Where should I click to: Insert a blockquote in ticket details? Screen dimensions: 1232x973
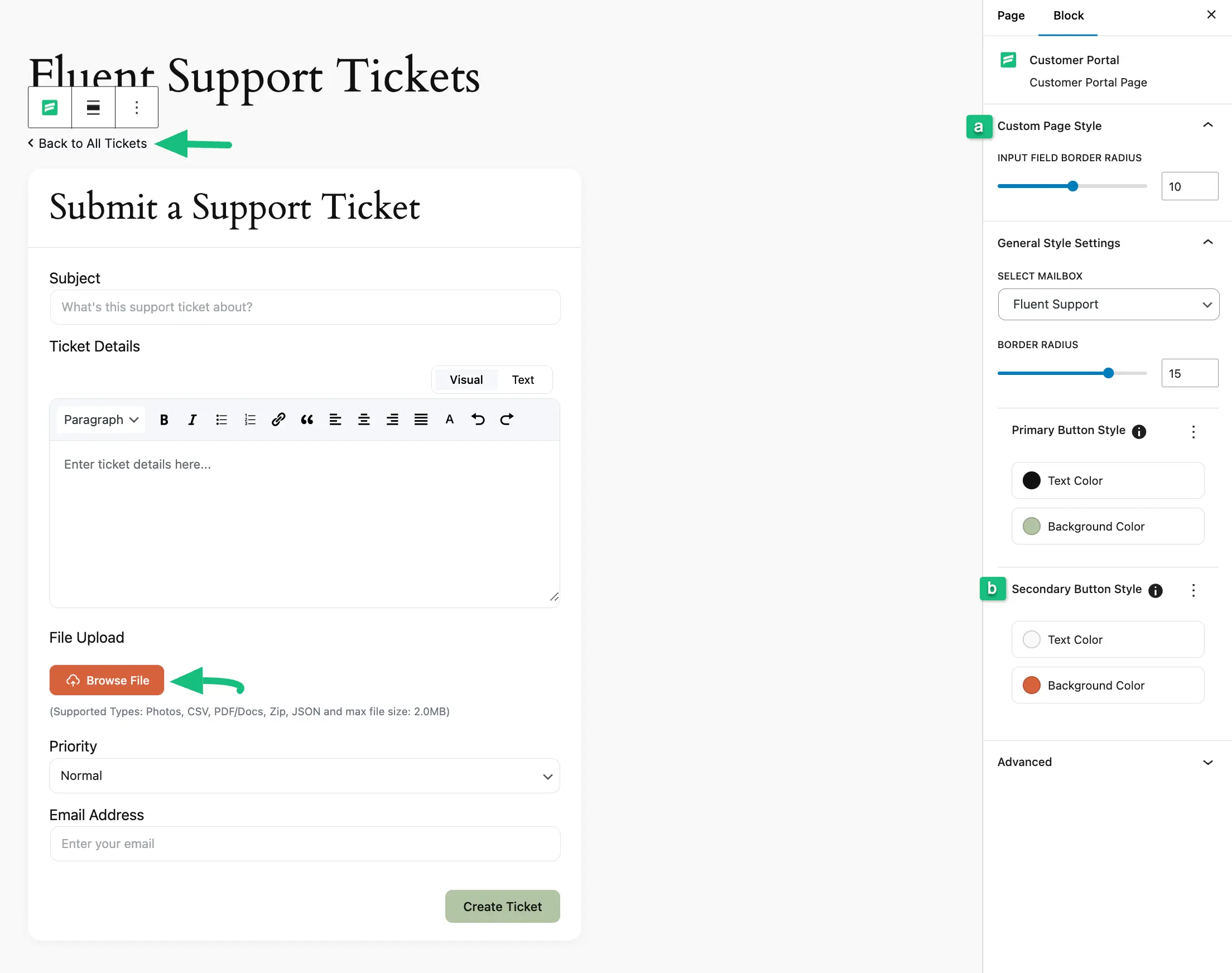pyautogui.click(x=307, y=420)
